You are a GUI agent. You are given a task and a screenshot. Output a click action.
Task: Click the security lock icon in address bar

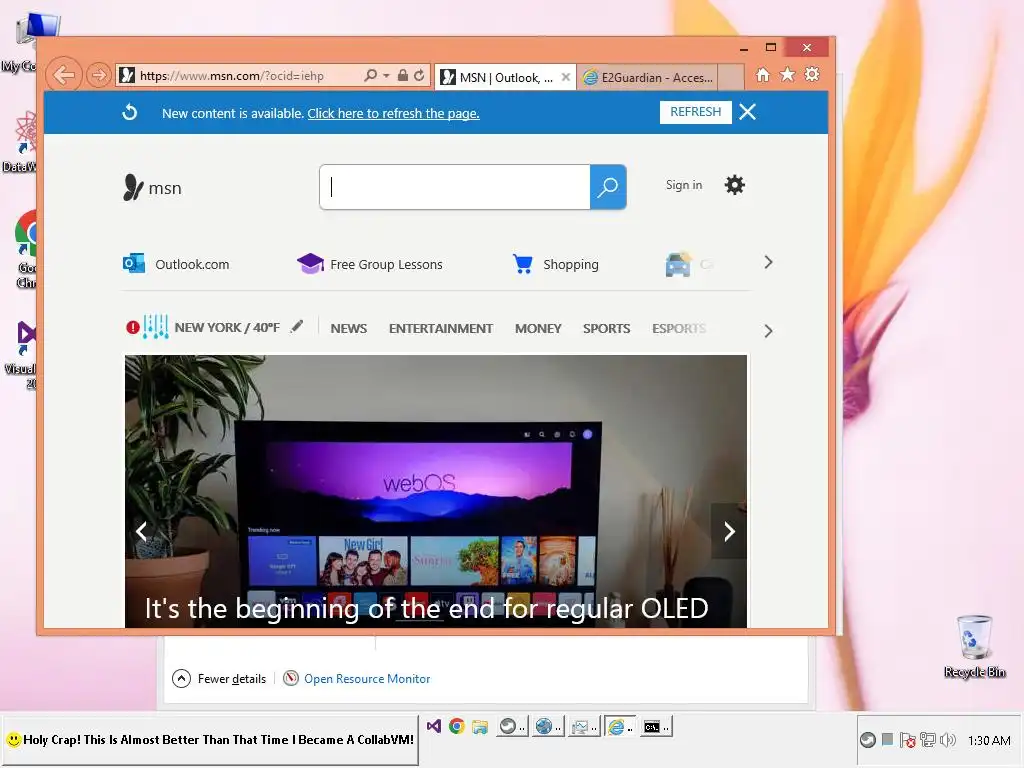click(x=403, y=76)
